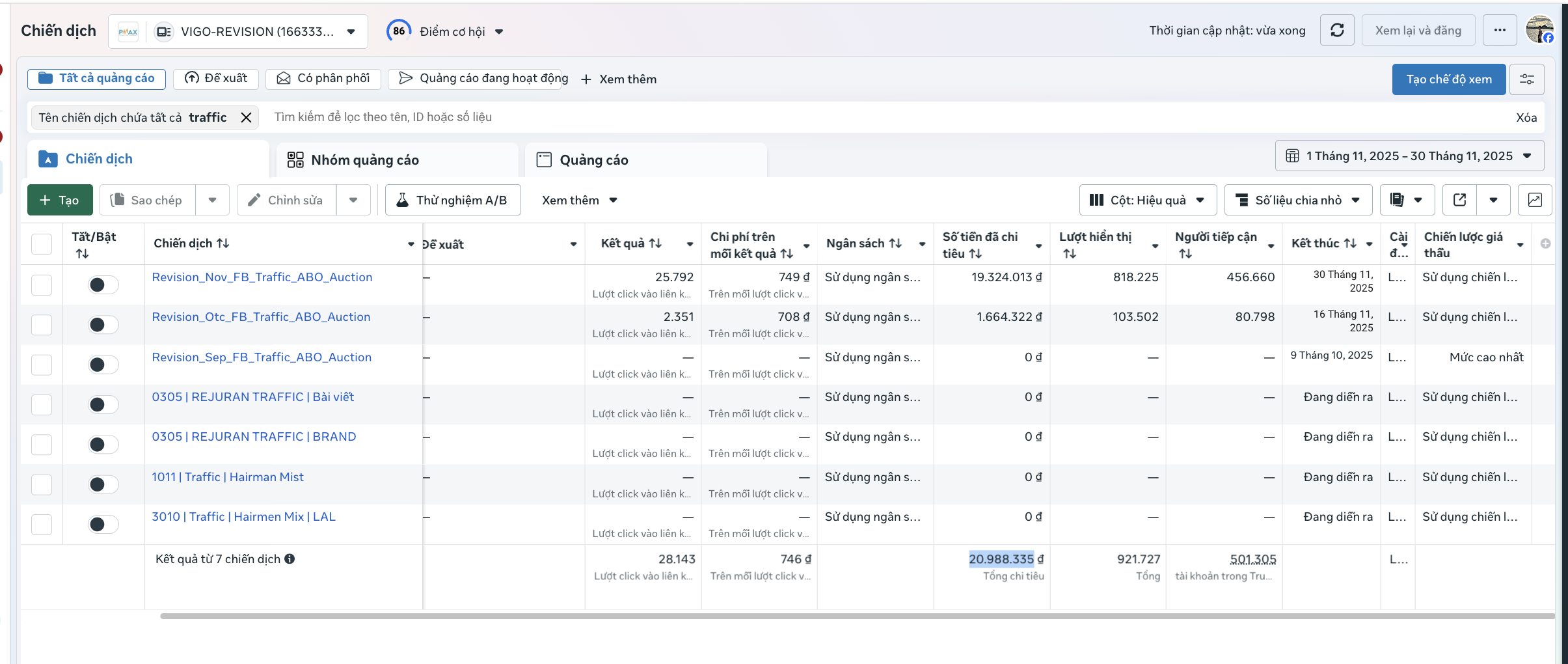Remove the traffic filter chip
Viewport: 1568px width, 664px height.
pyautogui.click(x=246, y=117)
